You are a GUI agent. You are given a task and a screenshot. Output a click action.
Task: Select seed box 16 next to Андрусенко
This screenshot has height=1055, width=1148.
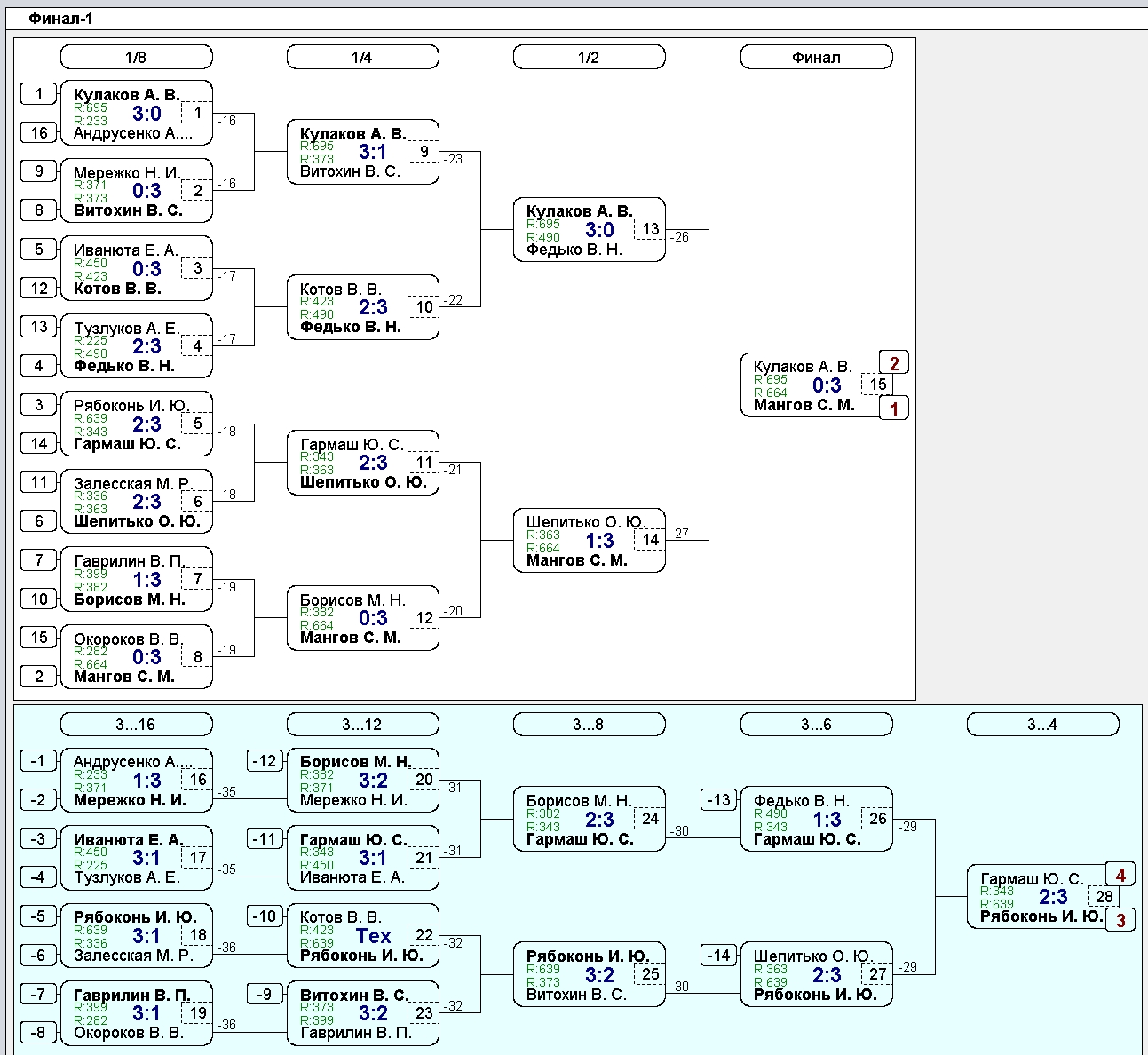(x=39, y=133)
